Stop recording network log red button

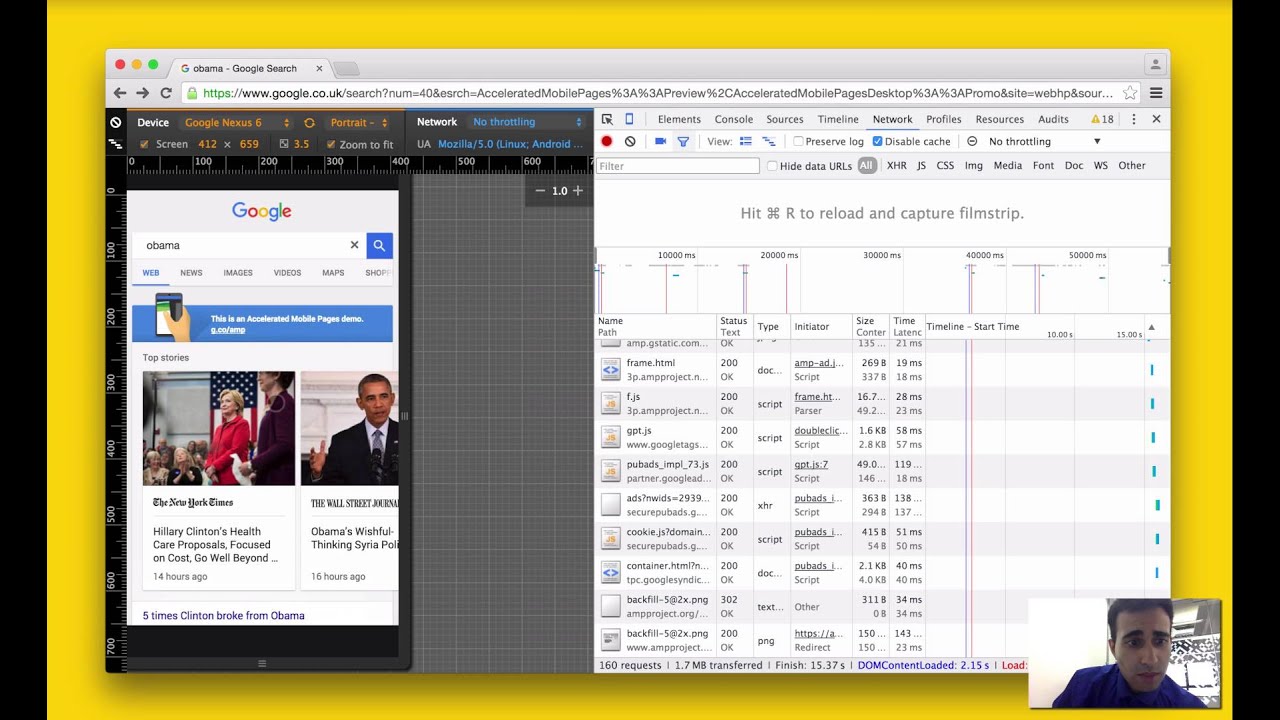tap(606, 142)
